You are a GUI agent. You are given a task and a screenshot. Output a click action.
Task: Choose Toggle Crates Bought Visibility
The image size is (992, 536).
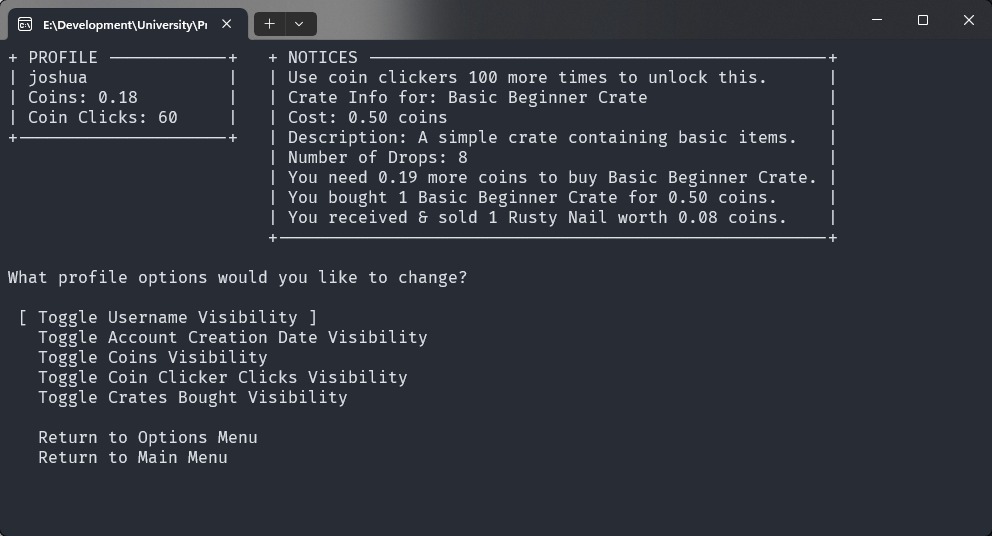point(192,397)
